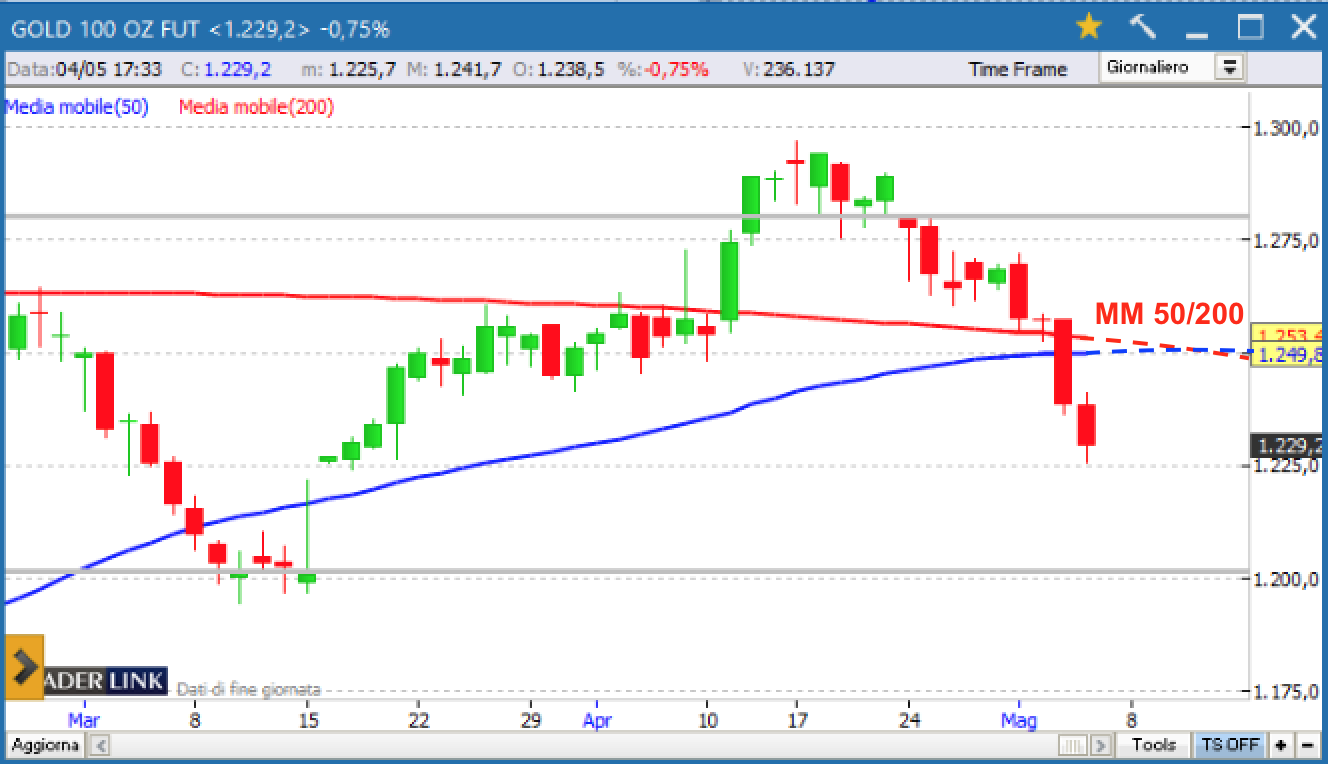The height and width of the screenshot is (764, 1328).
Task: Click the MM 50/200 annotation label
Action: coord(1170,313)
